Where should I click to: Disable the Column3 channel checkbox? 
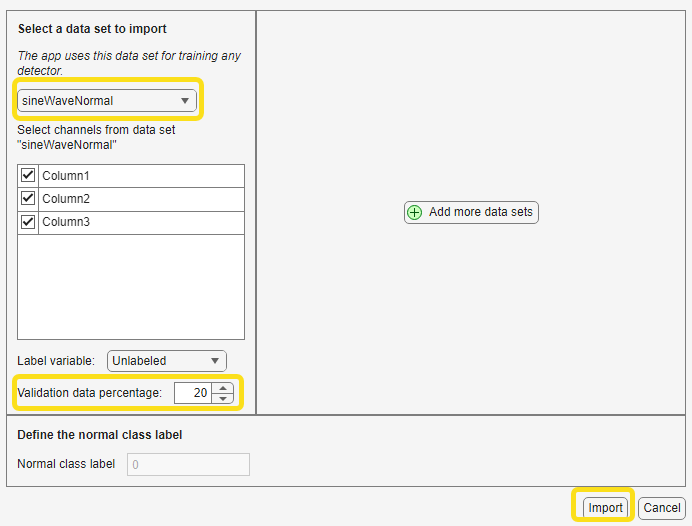click(28, 222)
